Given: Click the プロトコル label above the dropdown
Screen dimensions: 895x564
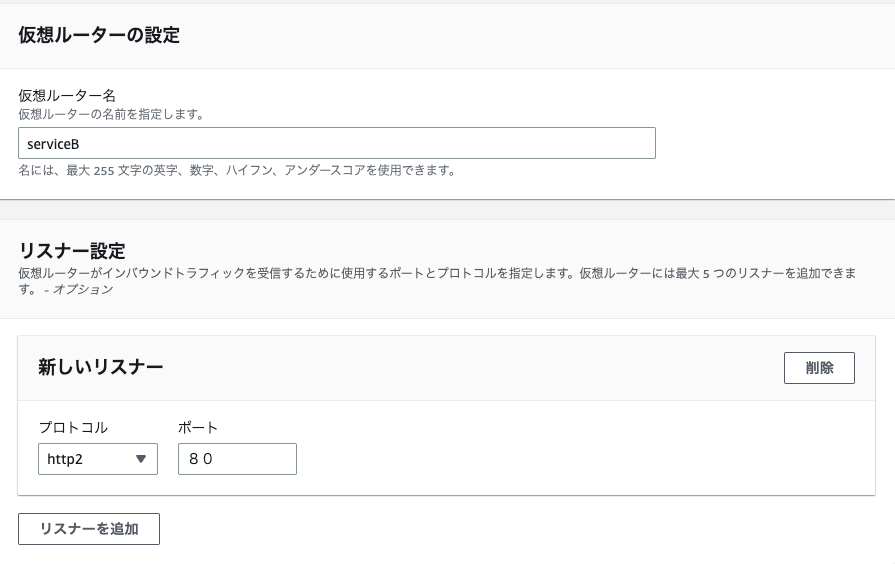Looking at the screenshot, I should [x=73, y=428].
